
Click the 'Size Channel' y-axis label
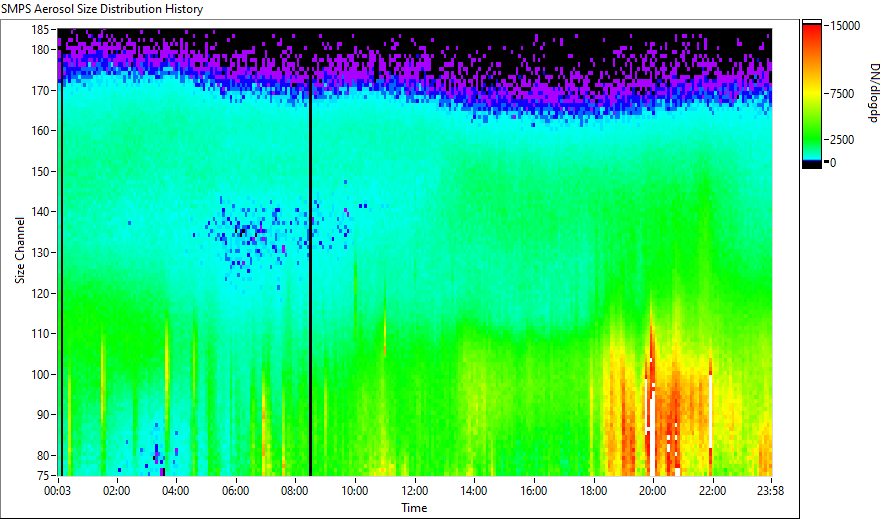click(x=20, y=250)
